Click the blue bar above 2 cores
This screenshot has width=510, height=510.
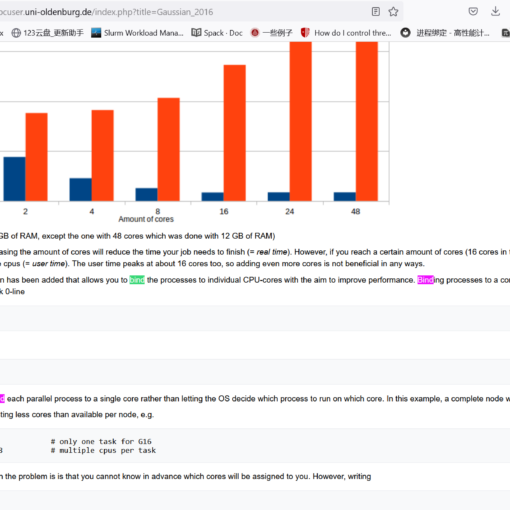pyautogui.click(x=14, y=179)
